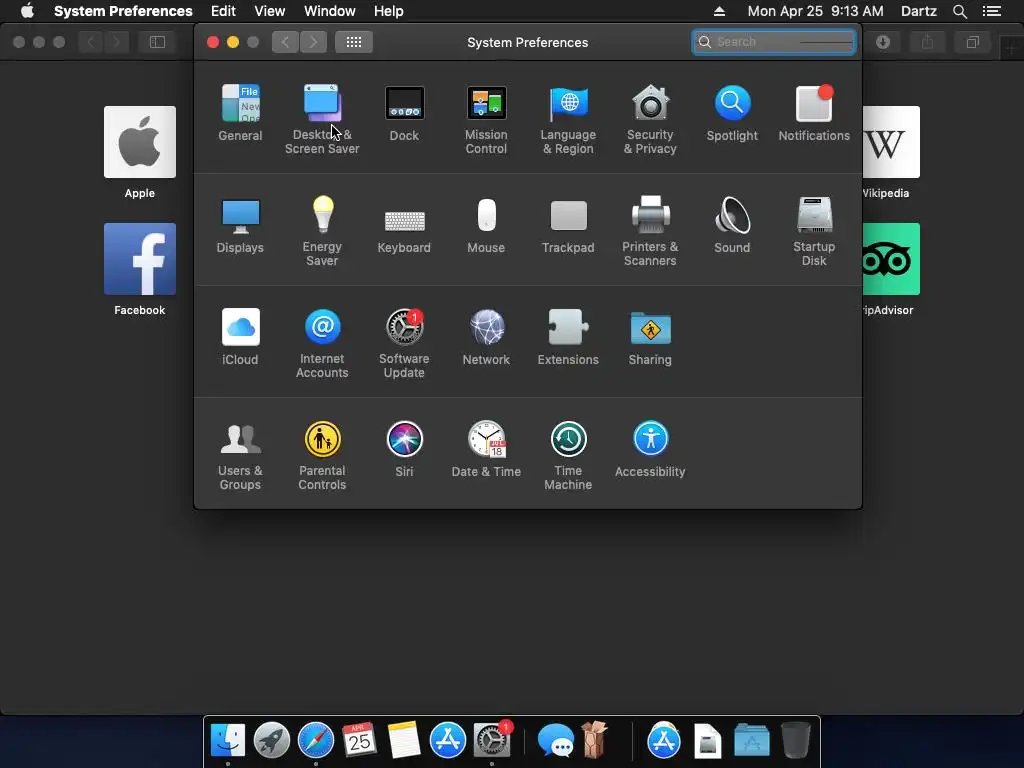
Task: Open Date & Time preferences
Action: tap(486, 449)
